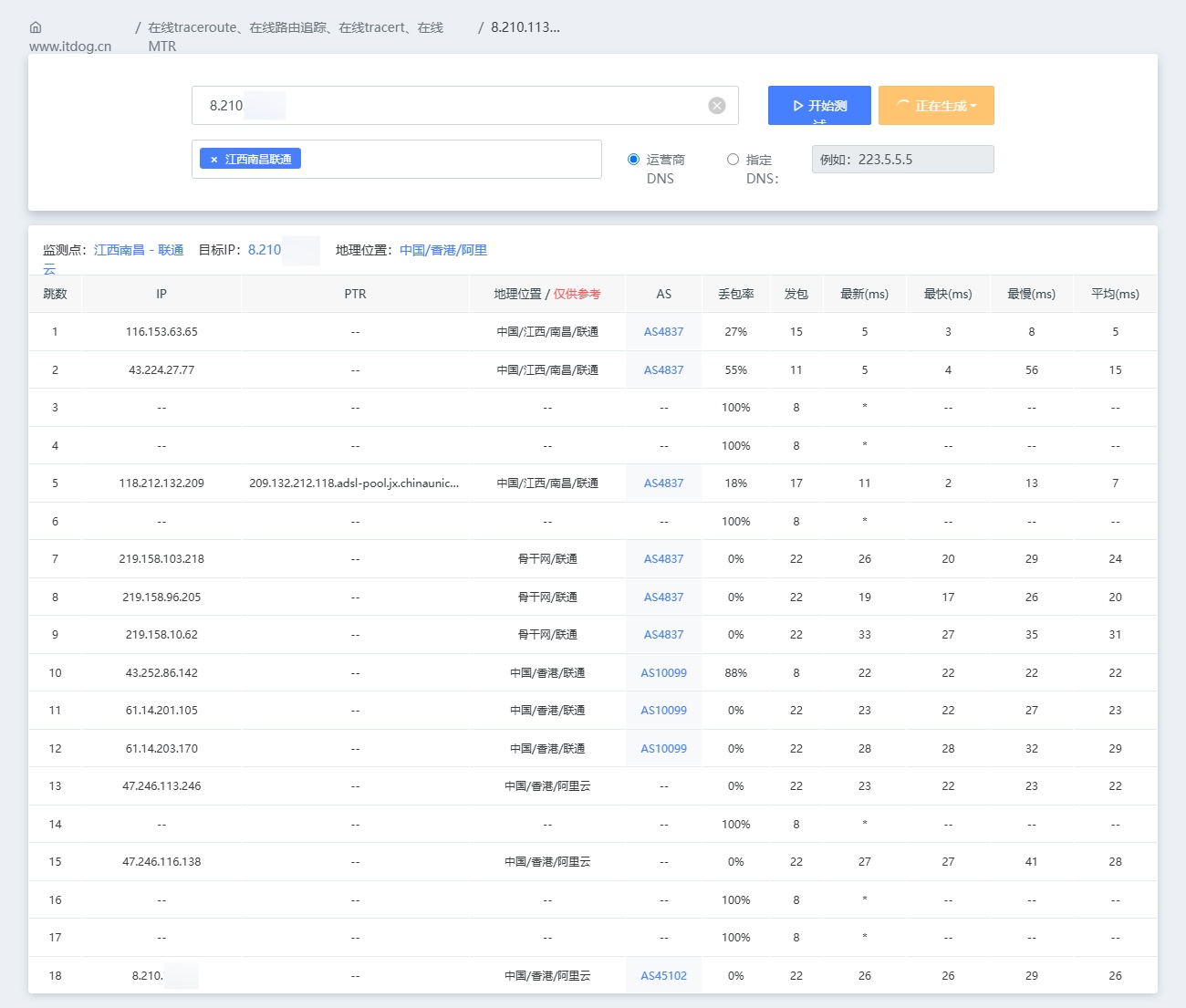Open the AS4837 link in hop 5
1186x1008 pixels.
point(663,483)
